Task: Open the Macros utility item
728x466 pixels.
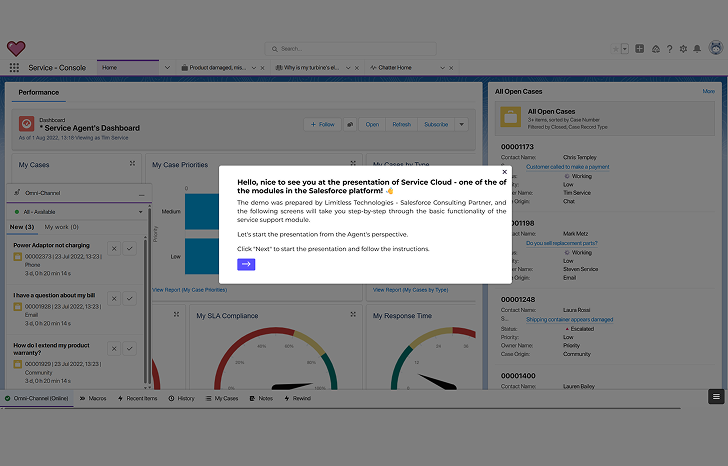Action: [x=93, y=398]
